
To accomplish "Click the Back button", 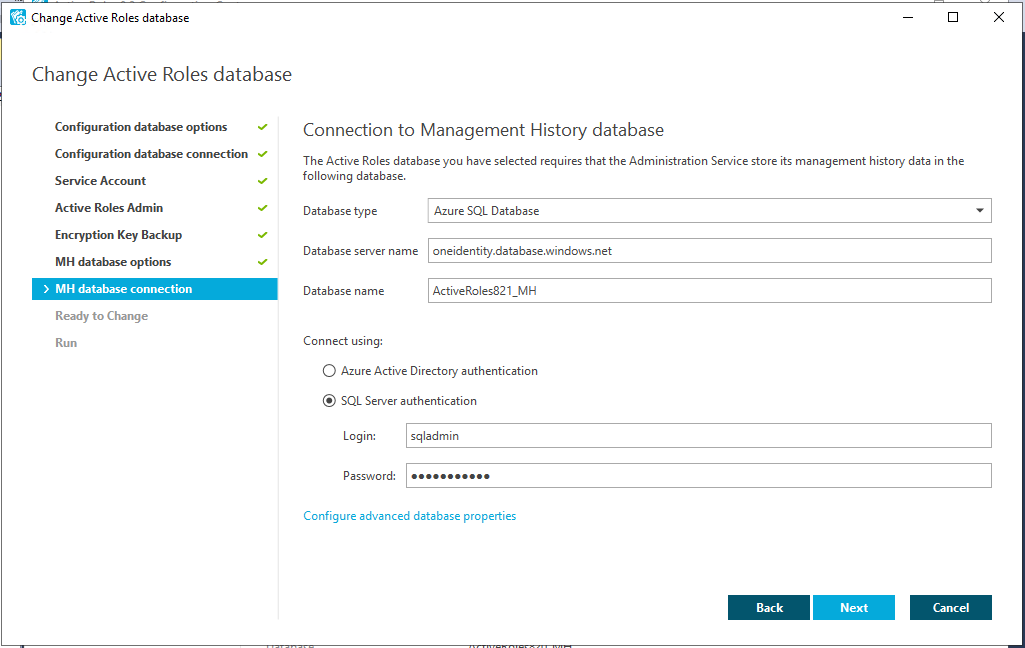I will pyautogui.click(x=769, y=608).
